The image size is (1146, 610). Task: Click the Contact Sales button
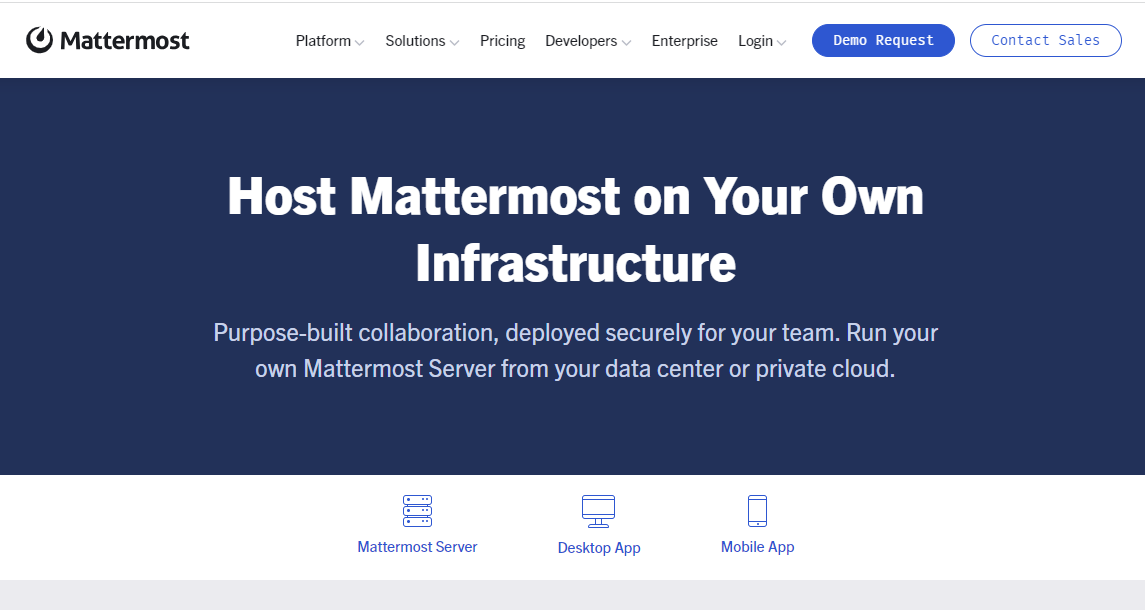pyautogui.click(x=1045, y=40)
